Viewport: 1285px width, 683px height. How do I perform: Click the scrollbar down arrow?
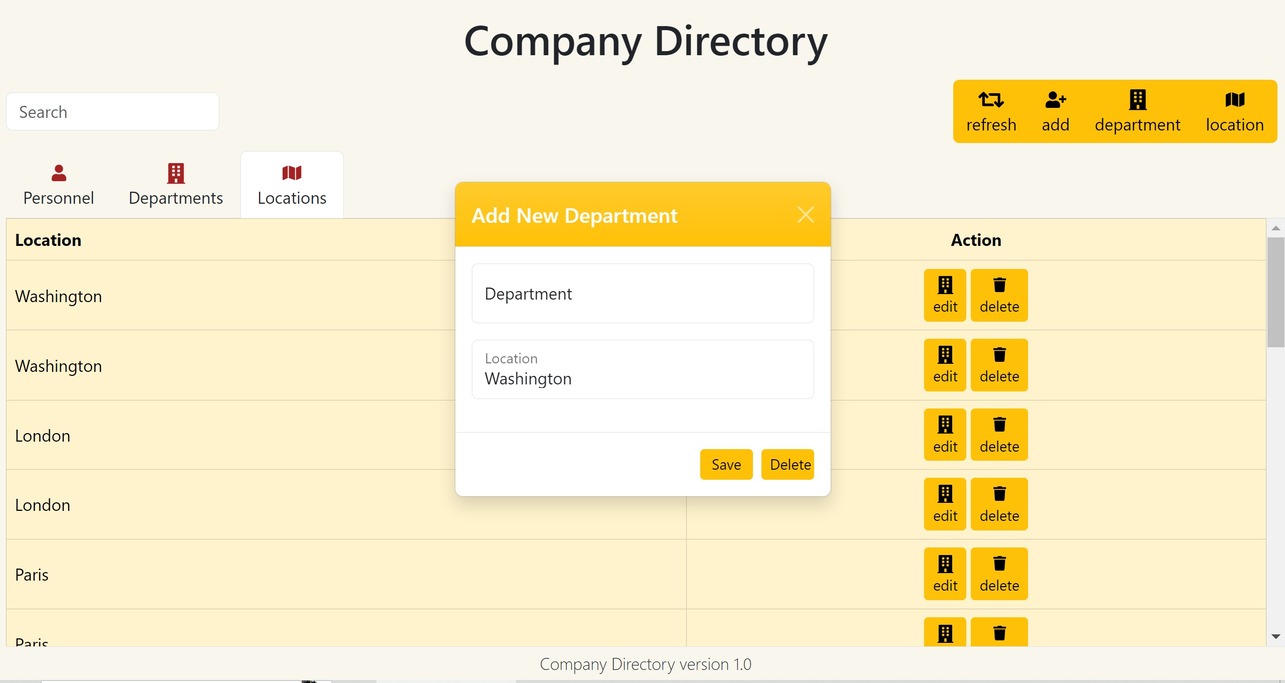click(x=1275, y=636)
